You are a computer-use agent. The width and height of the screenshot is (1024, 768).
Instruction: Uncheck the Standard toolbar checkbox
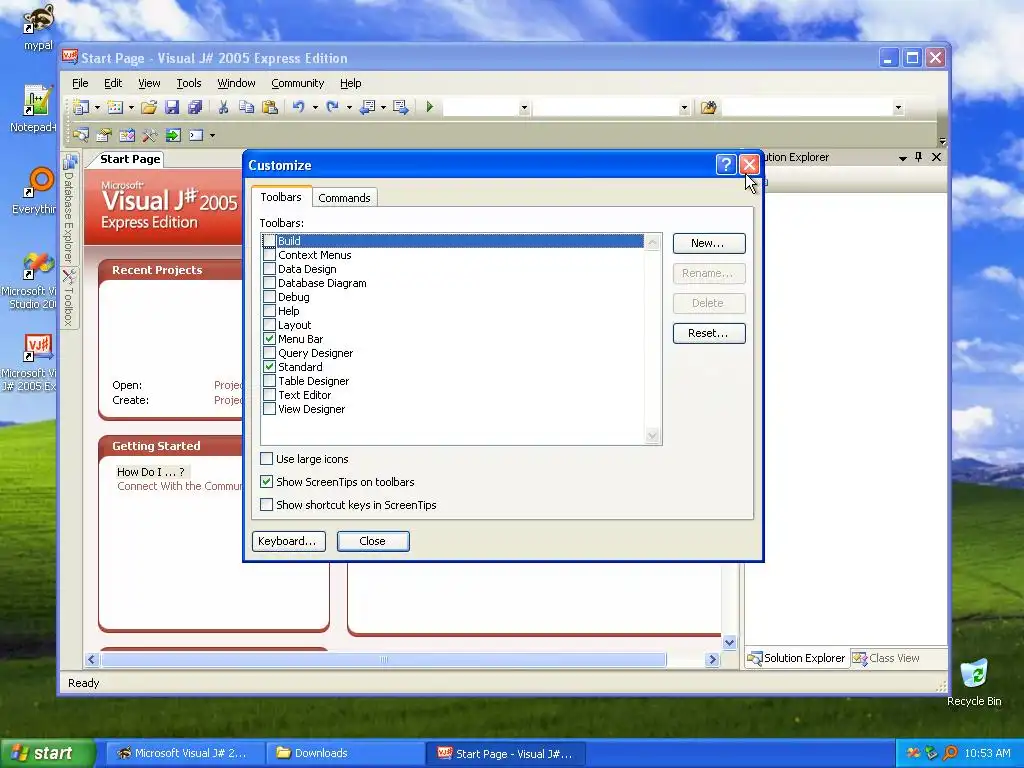point(269,366)
